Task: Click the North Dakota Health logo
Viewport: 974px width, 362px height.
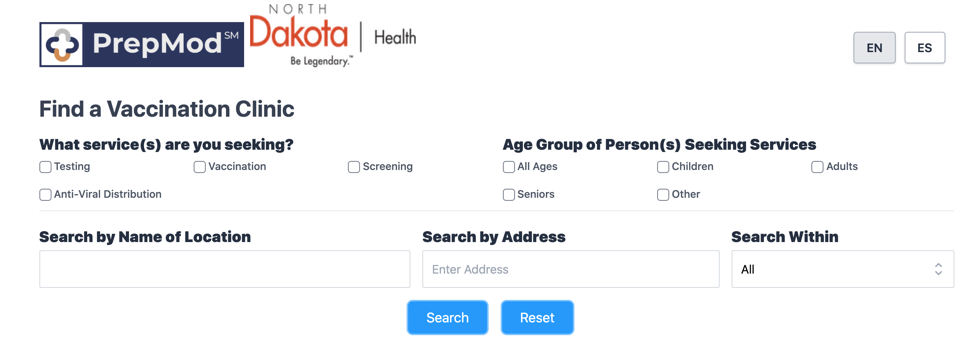Action: [332, 35]
